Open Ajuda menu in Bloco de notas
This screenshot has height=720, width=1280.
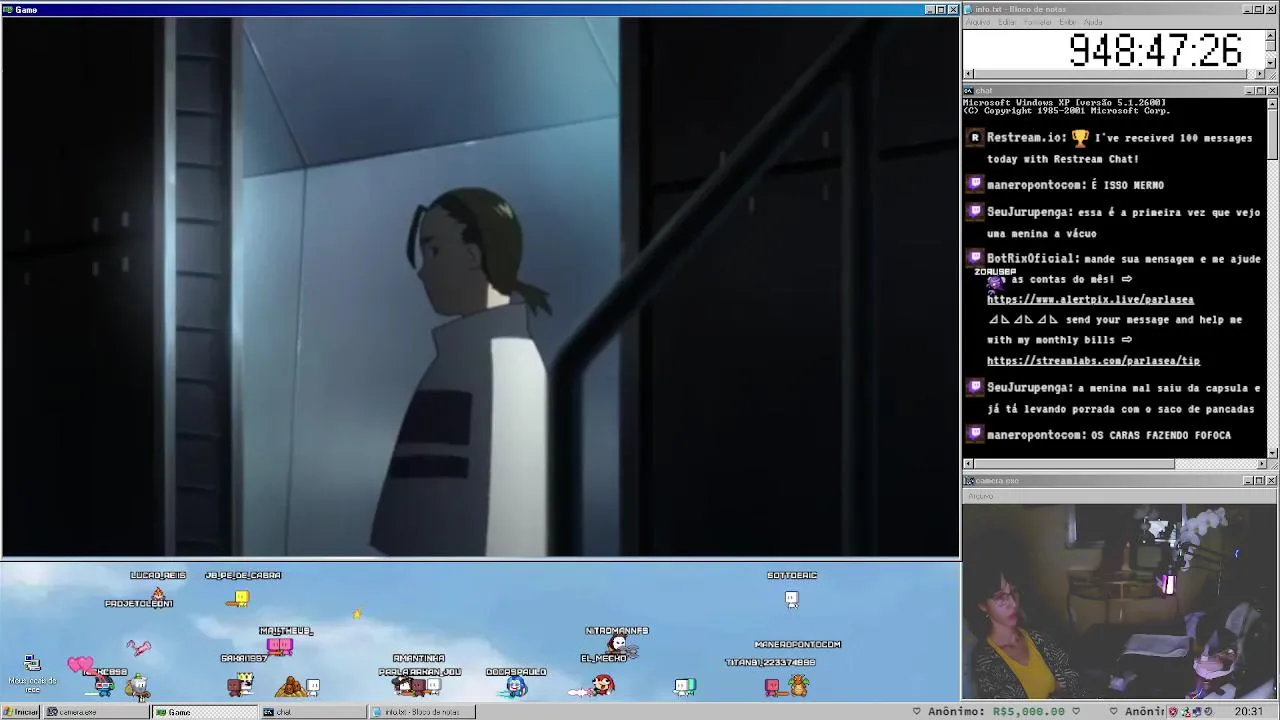pos(1093,22)
